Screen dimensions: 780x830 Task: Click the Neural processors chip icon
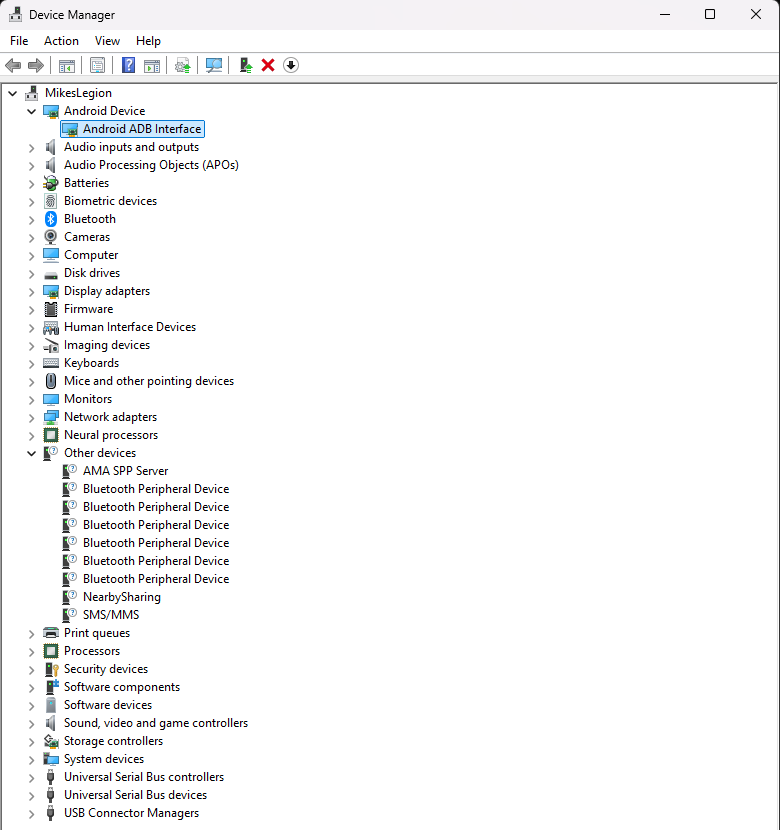pyautogui.click(x=51, y=435)
